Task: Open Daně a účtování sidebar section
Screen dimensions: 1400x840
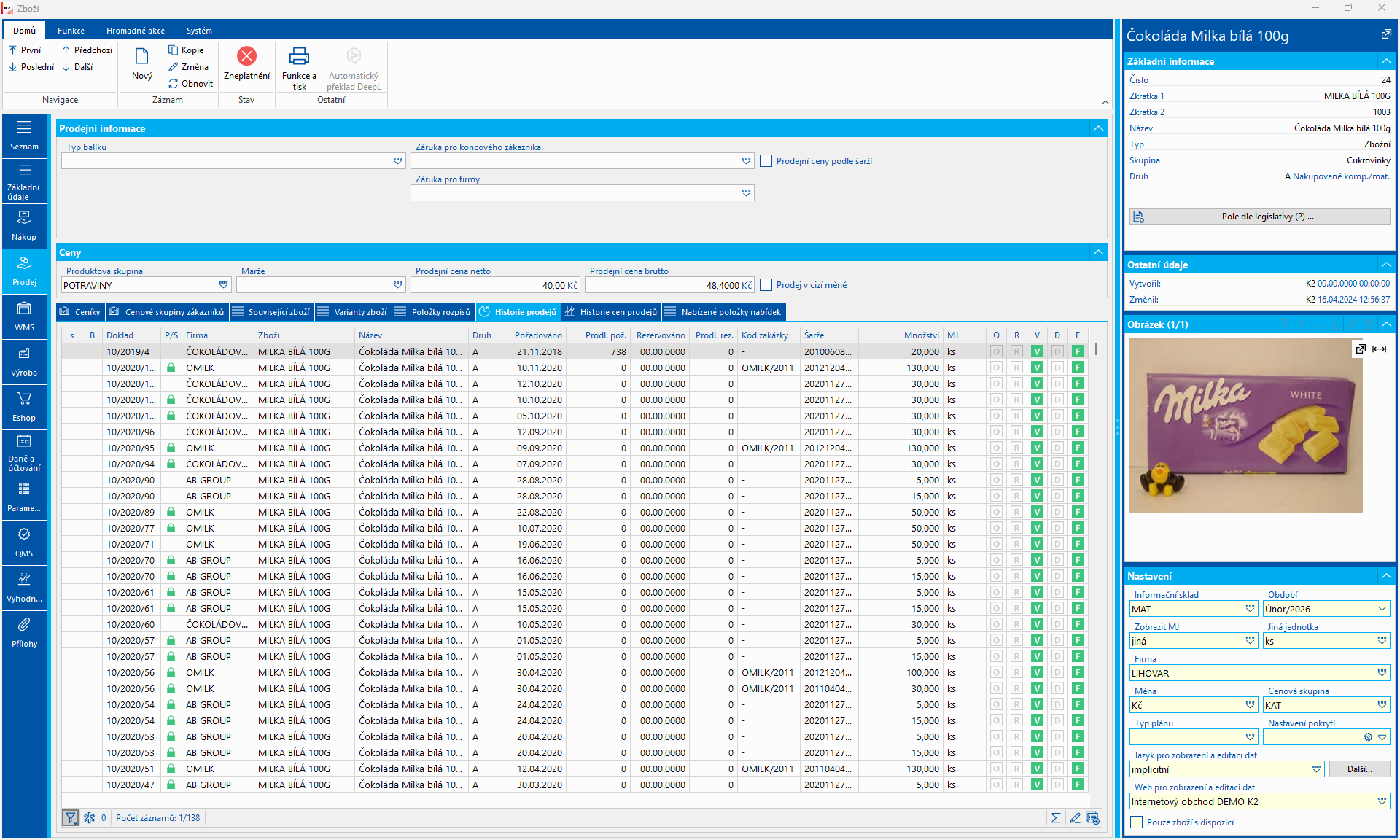Action: pyautogui.click(x=24, y=452)
